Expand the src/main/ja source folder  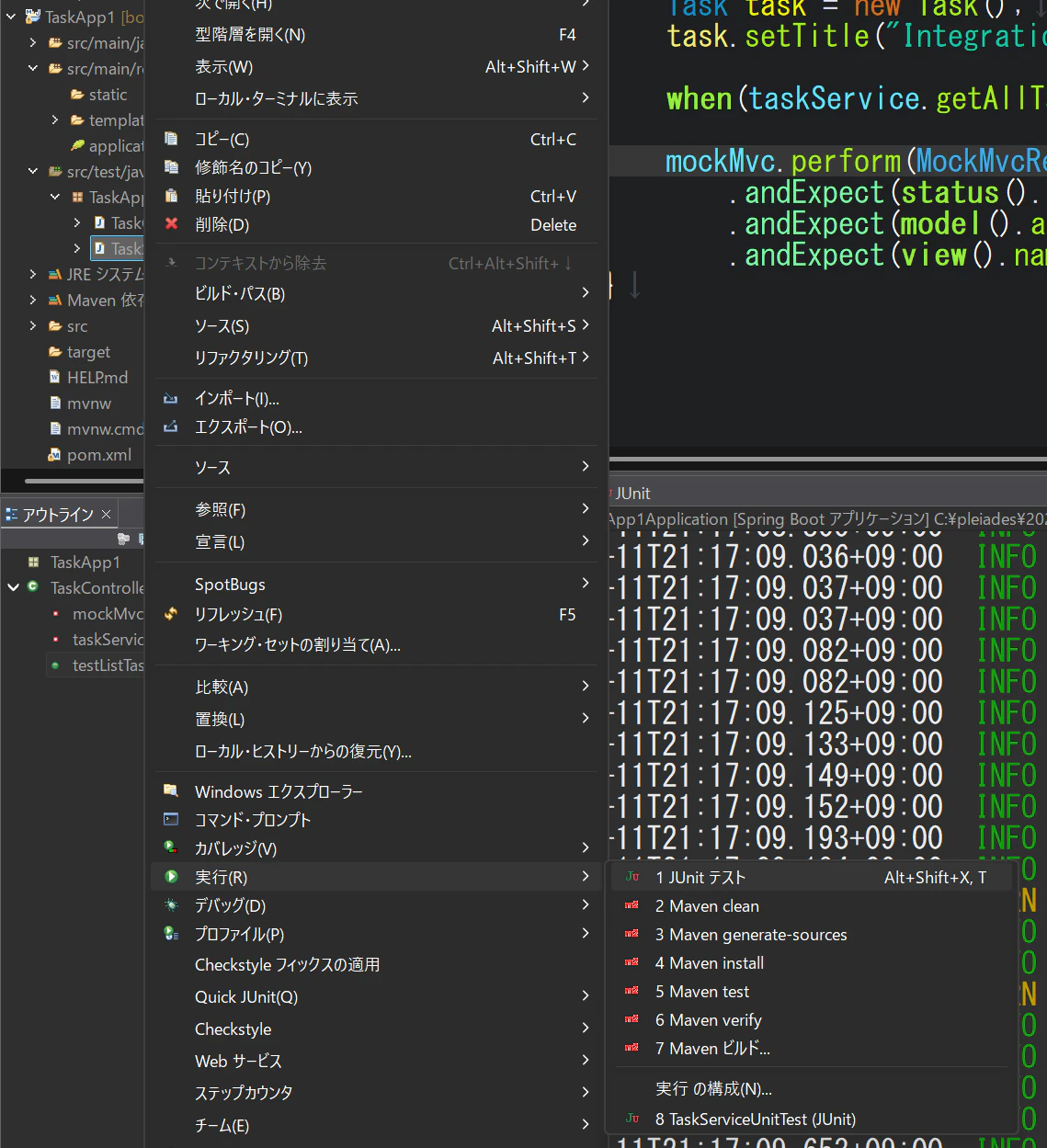pos(33,43)
